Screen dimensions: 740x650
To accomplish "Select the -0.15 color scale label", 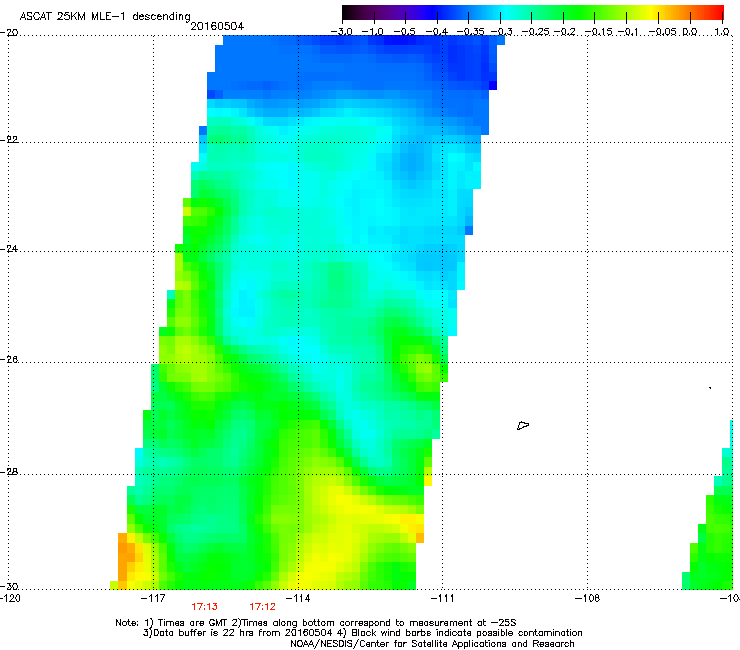I will [x=598, y=32].
